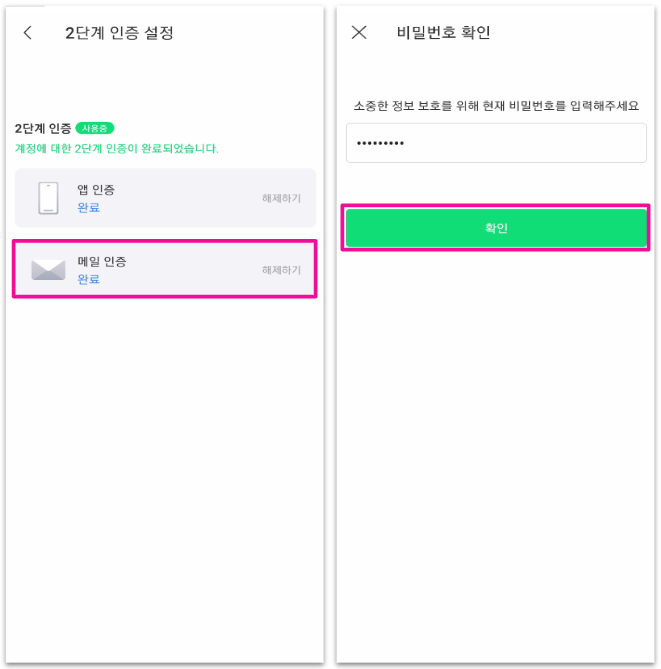Close the 비밀번호 확인 screen with X
This screenshot has width=661, height=669.
click(359, 33)
